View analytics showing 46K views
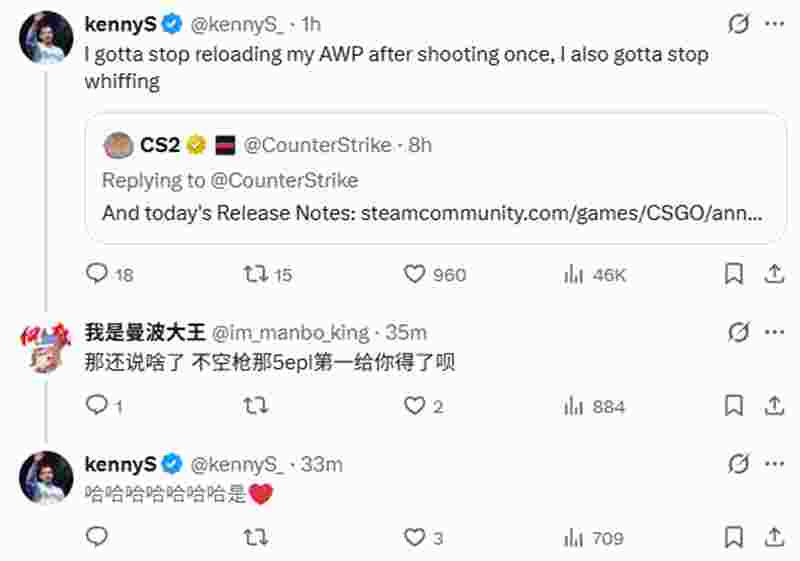This screenshot has height=561, width=800. tap(574, 273)
